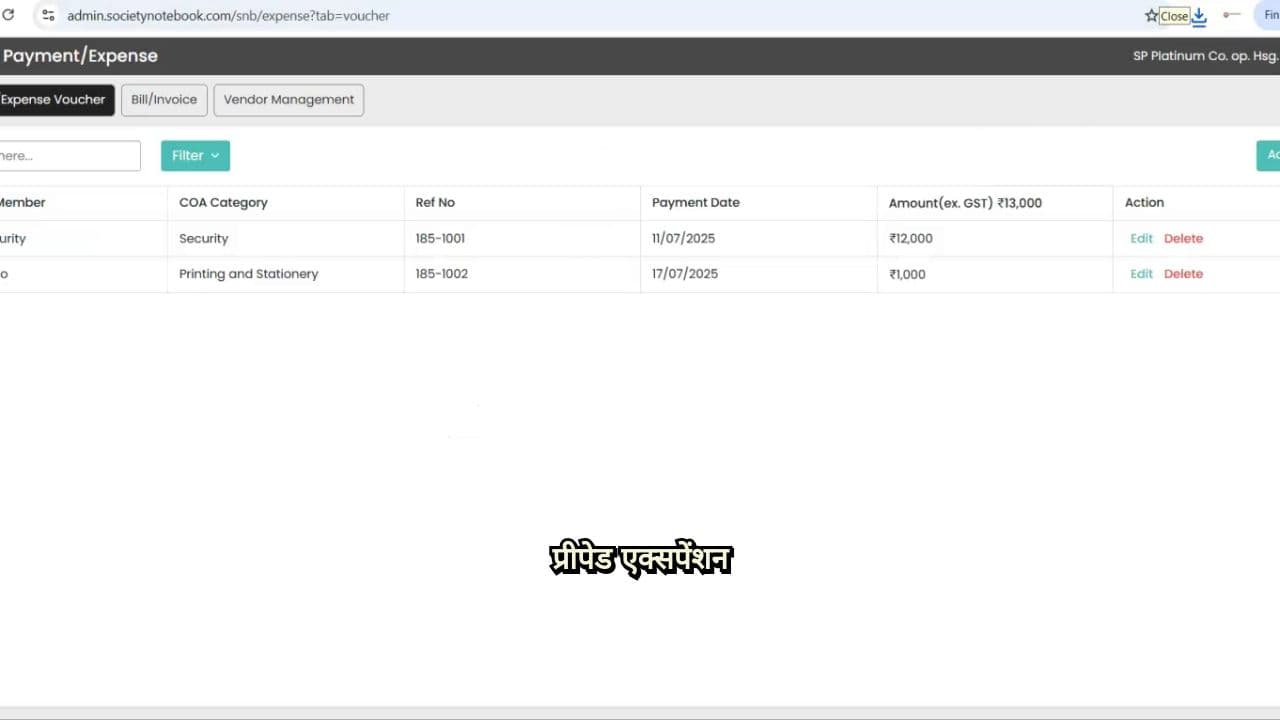Open the browser downloads icon
The width and height of the screenshot is (1280, 720).
click(1200, 16)
